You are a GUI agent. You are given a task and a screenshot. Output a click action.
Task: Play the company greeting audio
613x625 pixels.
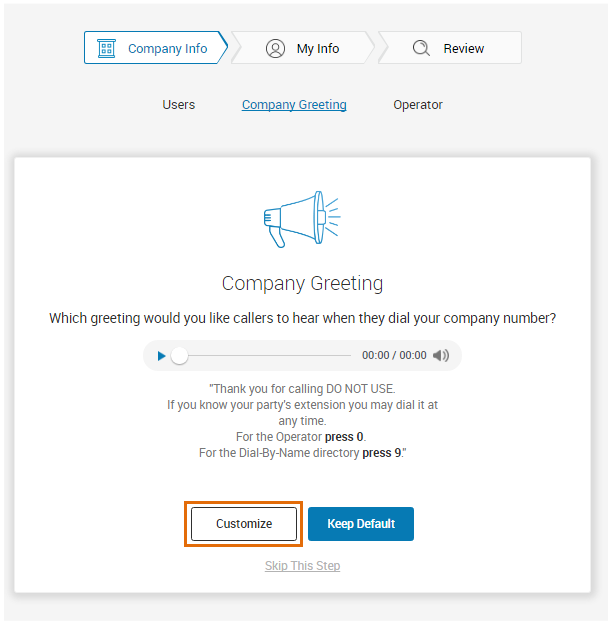pyautogui.click(x=161, y=356)
